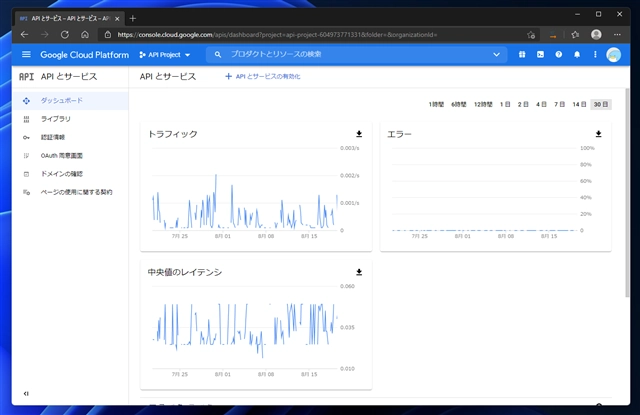Download the 中央値のレイテンシ chart data
The width and height of the screenshot is (640, 415).
point(359,272)
